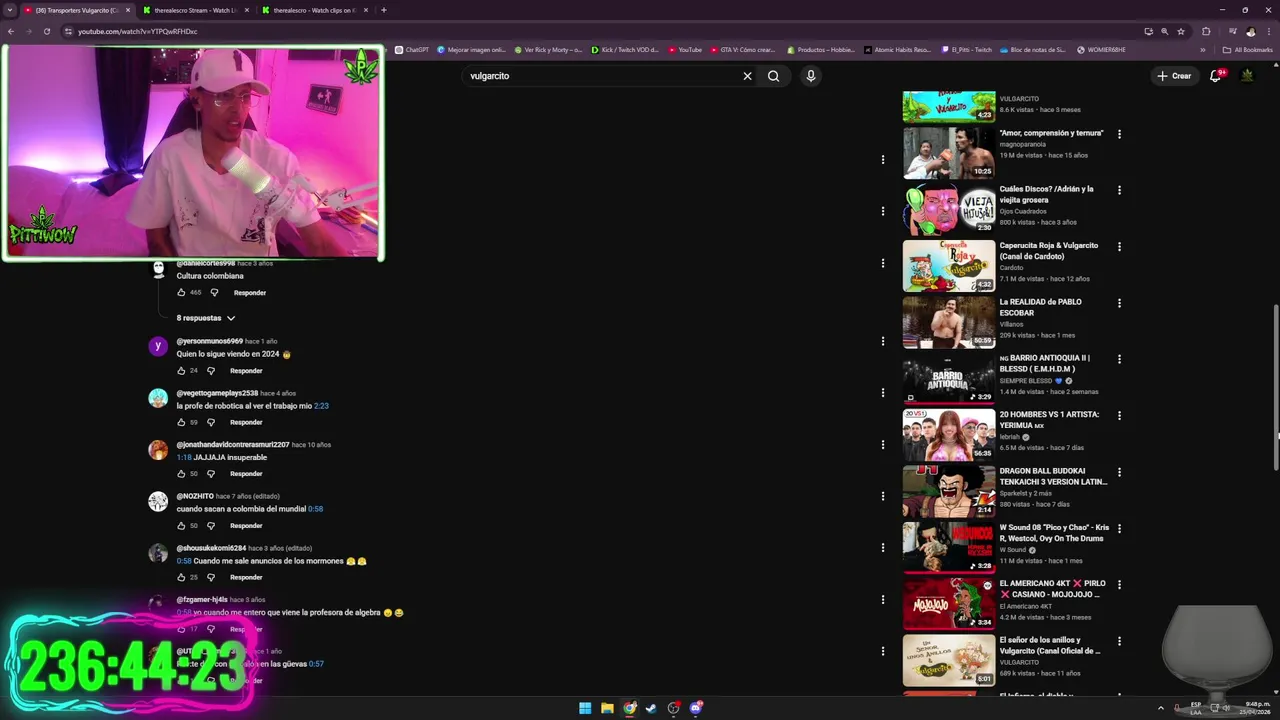Screen dimensions: 1280x720
Task: Open the 'El señor de los anillos y Vulgarcito' thumbnail
Action: point(949,660)
